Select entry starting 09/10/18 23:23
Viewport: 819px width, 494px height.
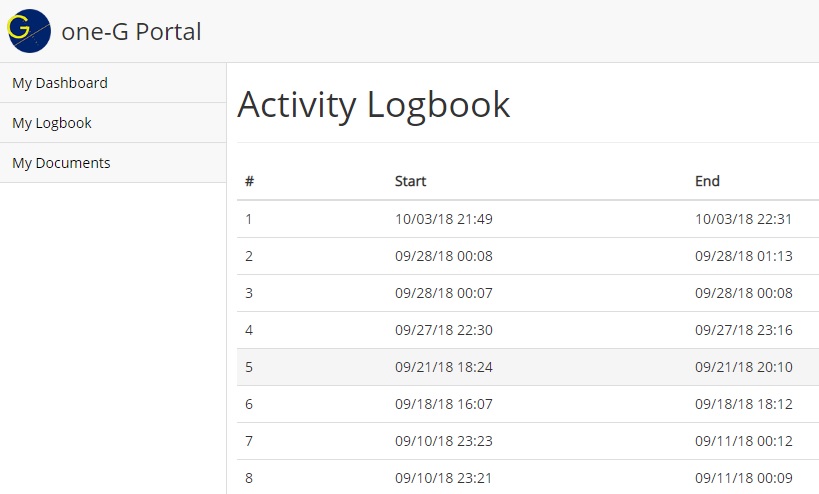point(444,441)
